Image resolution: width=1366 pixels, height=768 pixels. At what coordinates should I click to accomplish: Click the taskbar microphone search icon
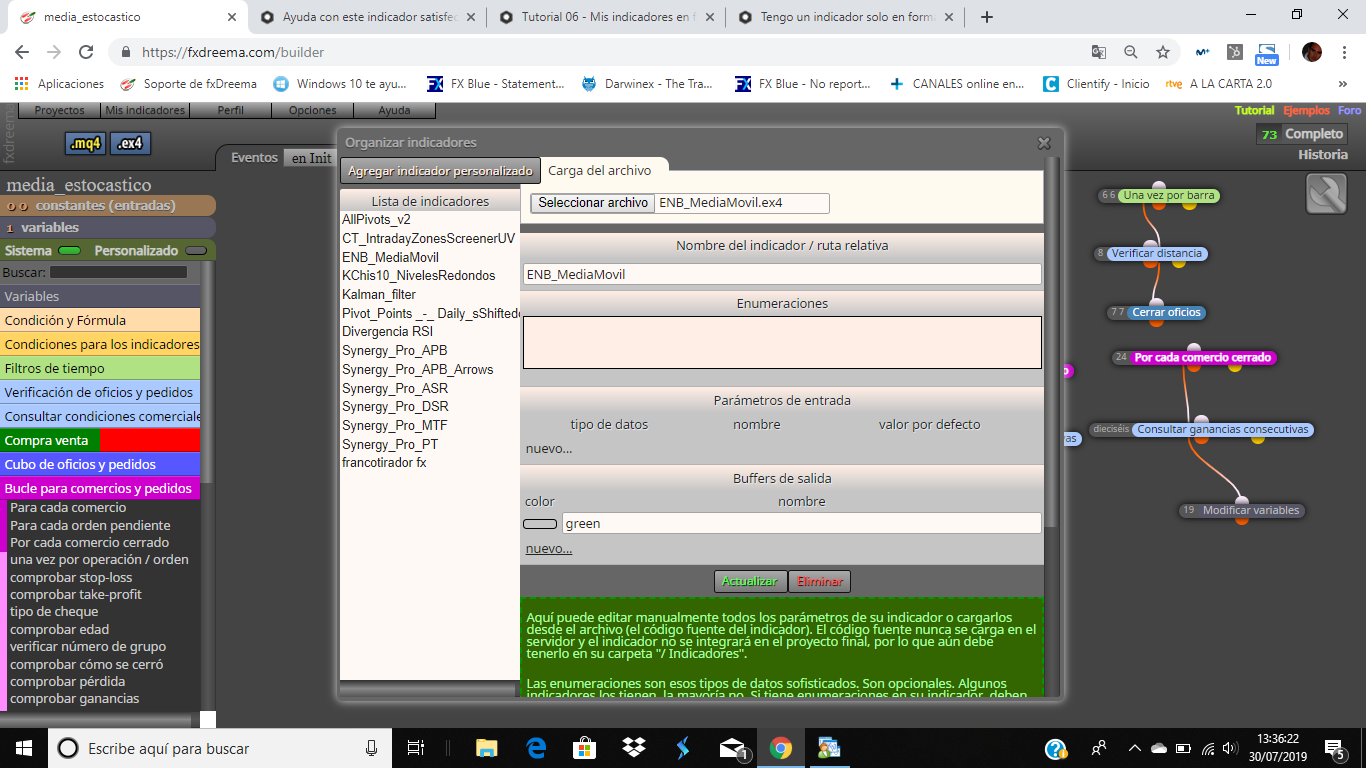point(372,748)
